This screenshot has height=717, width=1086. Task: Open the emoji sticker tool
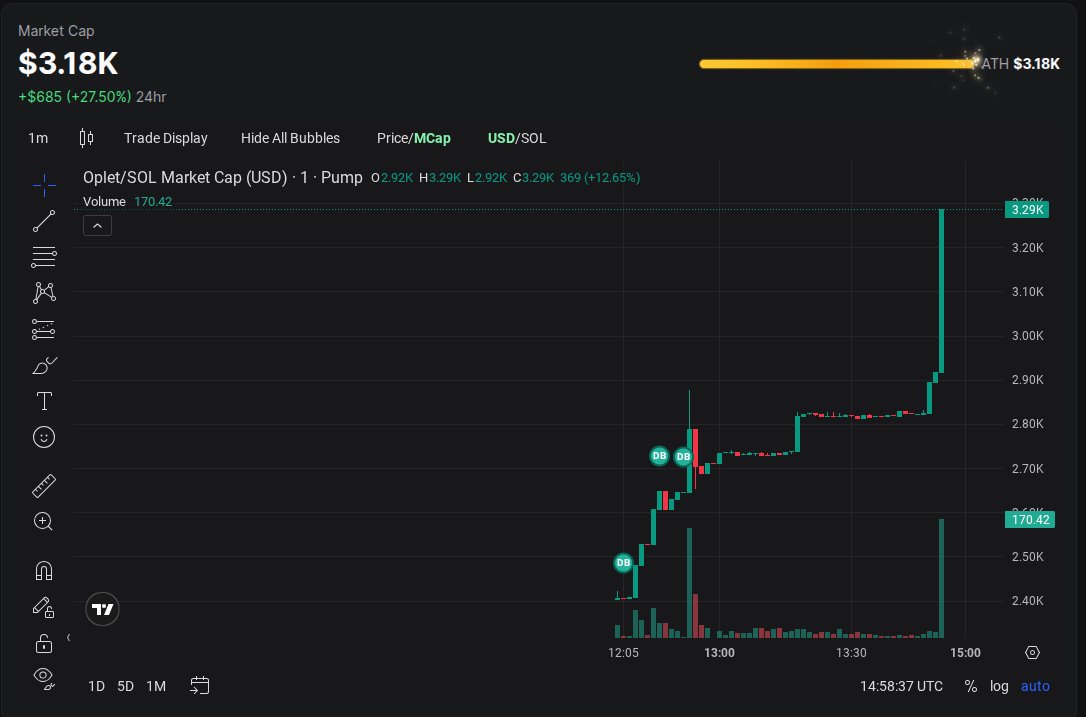coord(44,437)
